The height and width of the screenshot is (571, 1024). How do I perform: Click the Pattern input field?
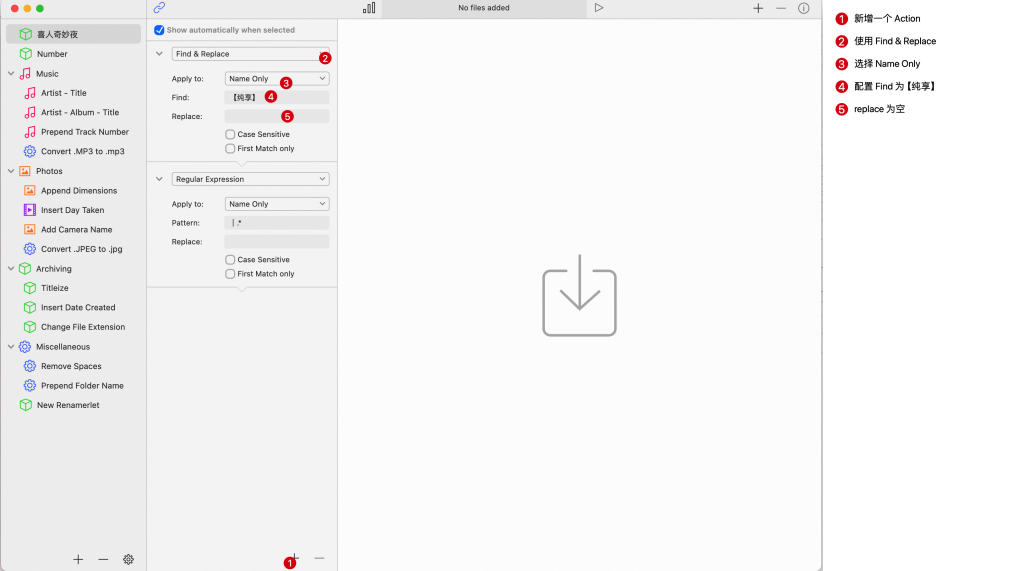[276, 223]
